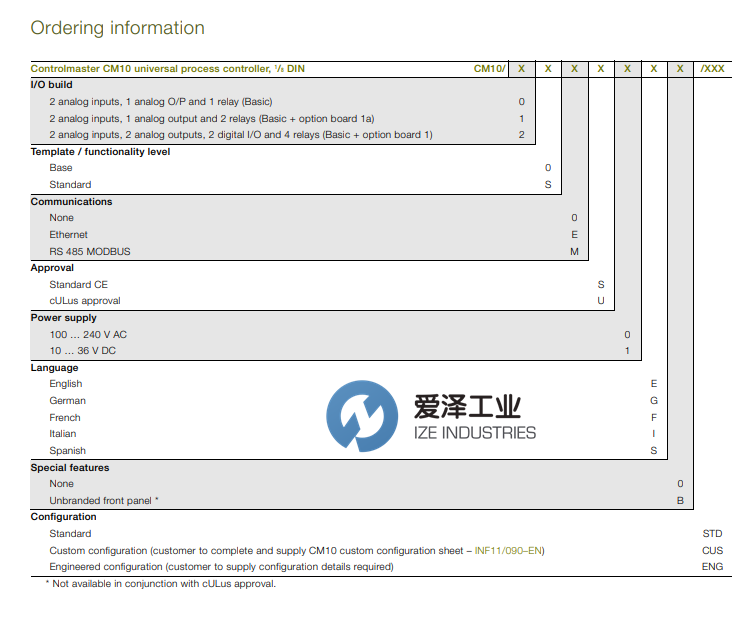The image size is (751, 621).
Task: Click the first X box after CM10/
Action: tap(521, 69)
